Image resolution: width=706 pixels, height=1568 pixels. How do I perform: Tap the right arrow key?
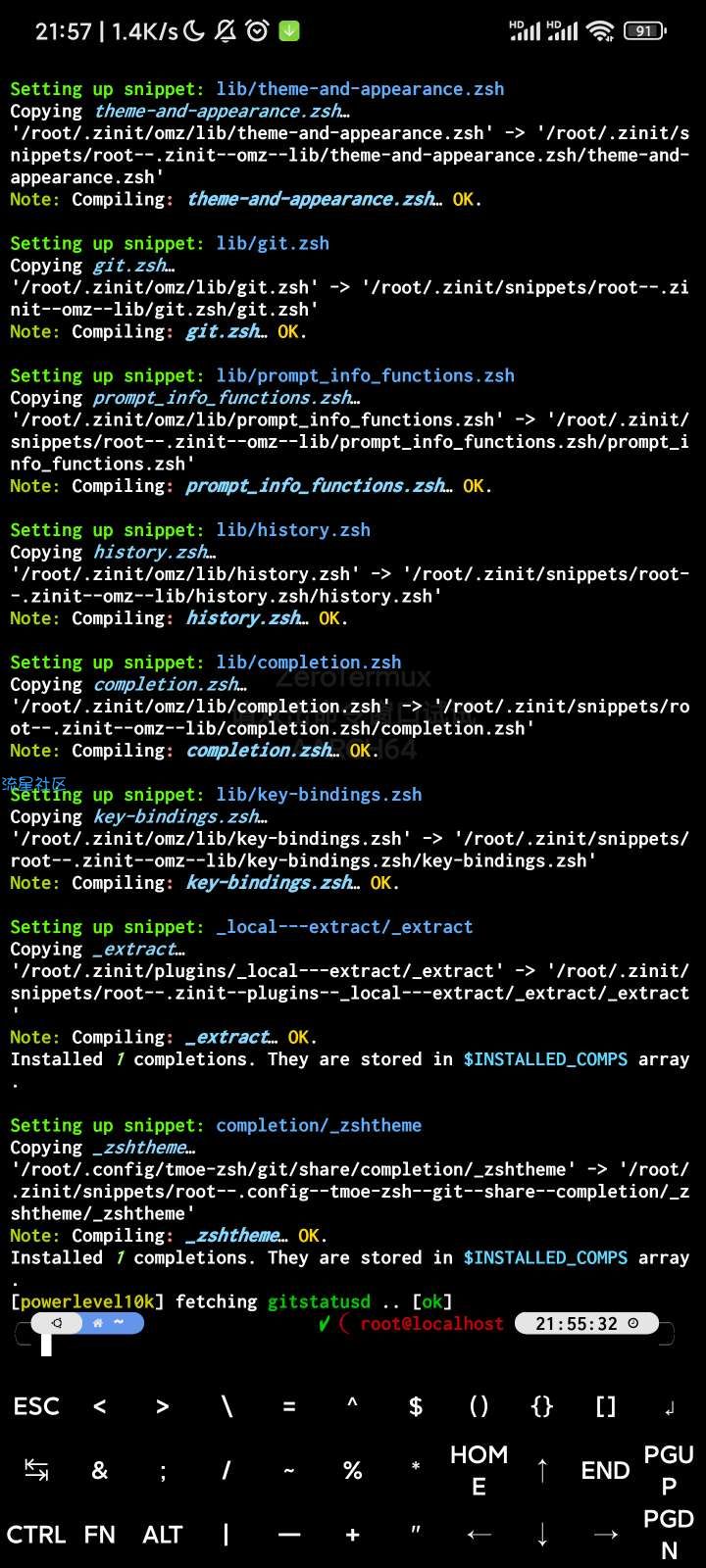point(606,1535)
